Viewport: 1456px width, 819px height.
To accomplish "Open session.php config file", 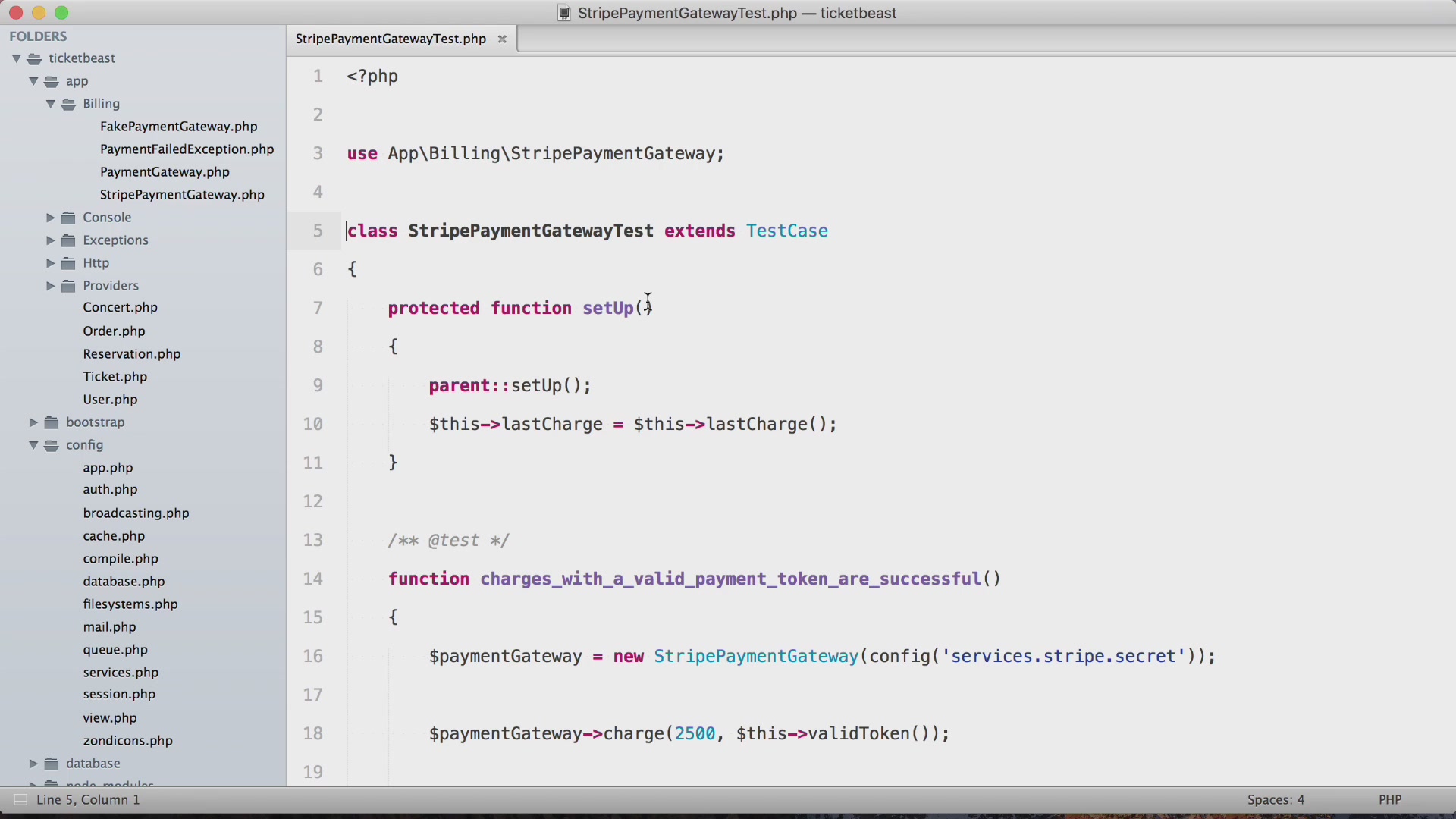I will 119,694.
